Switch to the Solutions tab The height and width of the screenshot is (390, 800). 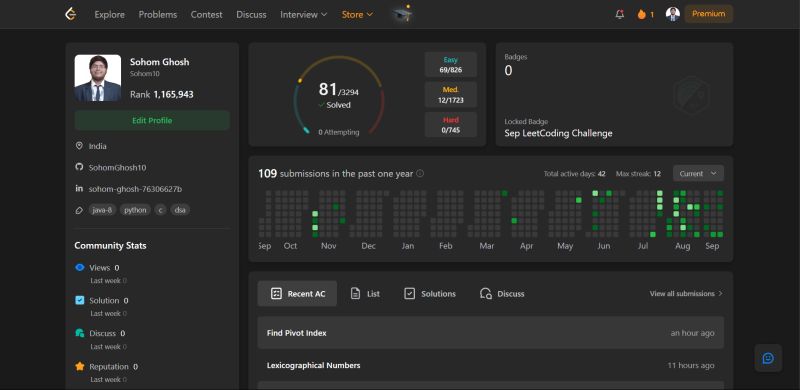[430, 294]
